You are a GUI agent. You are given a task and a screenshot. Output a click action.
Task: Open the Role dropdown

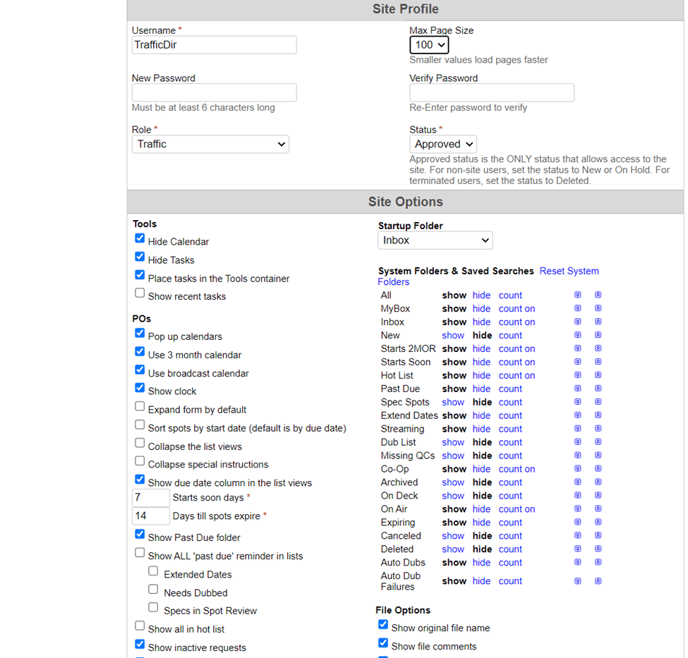click(x=210, y=144)
